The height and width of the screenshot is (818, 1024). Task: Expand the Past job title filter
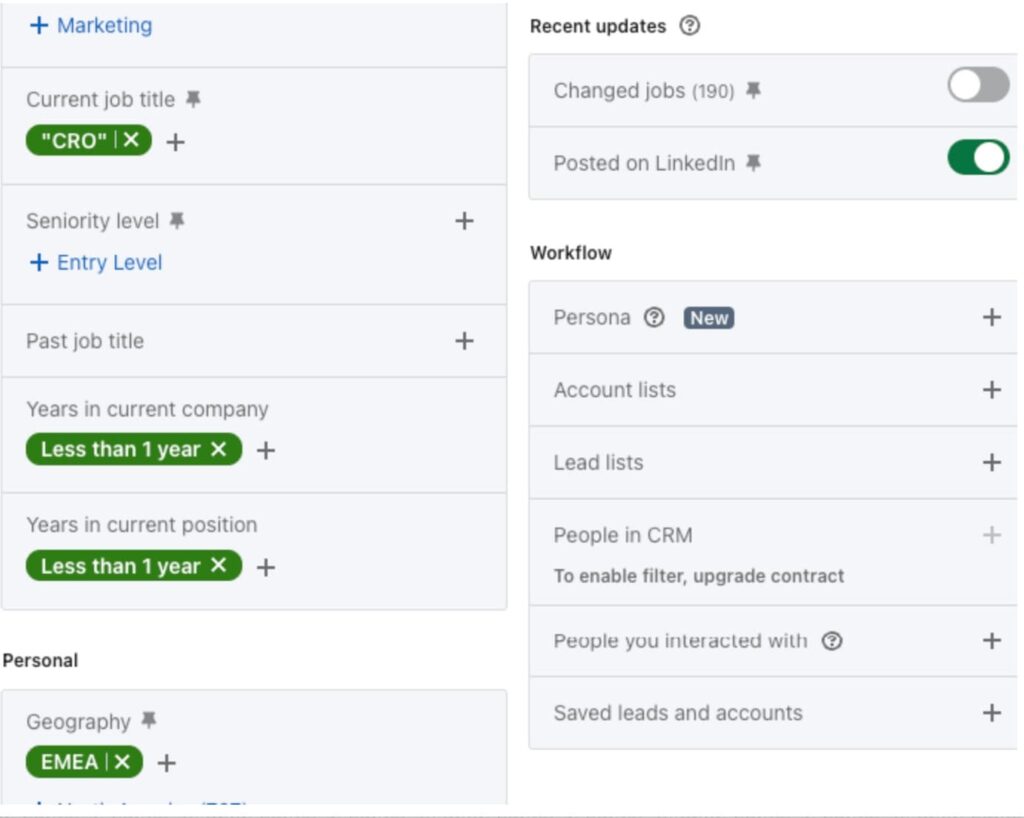pos(464,341)
